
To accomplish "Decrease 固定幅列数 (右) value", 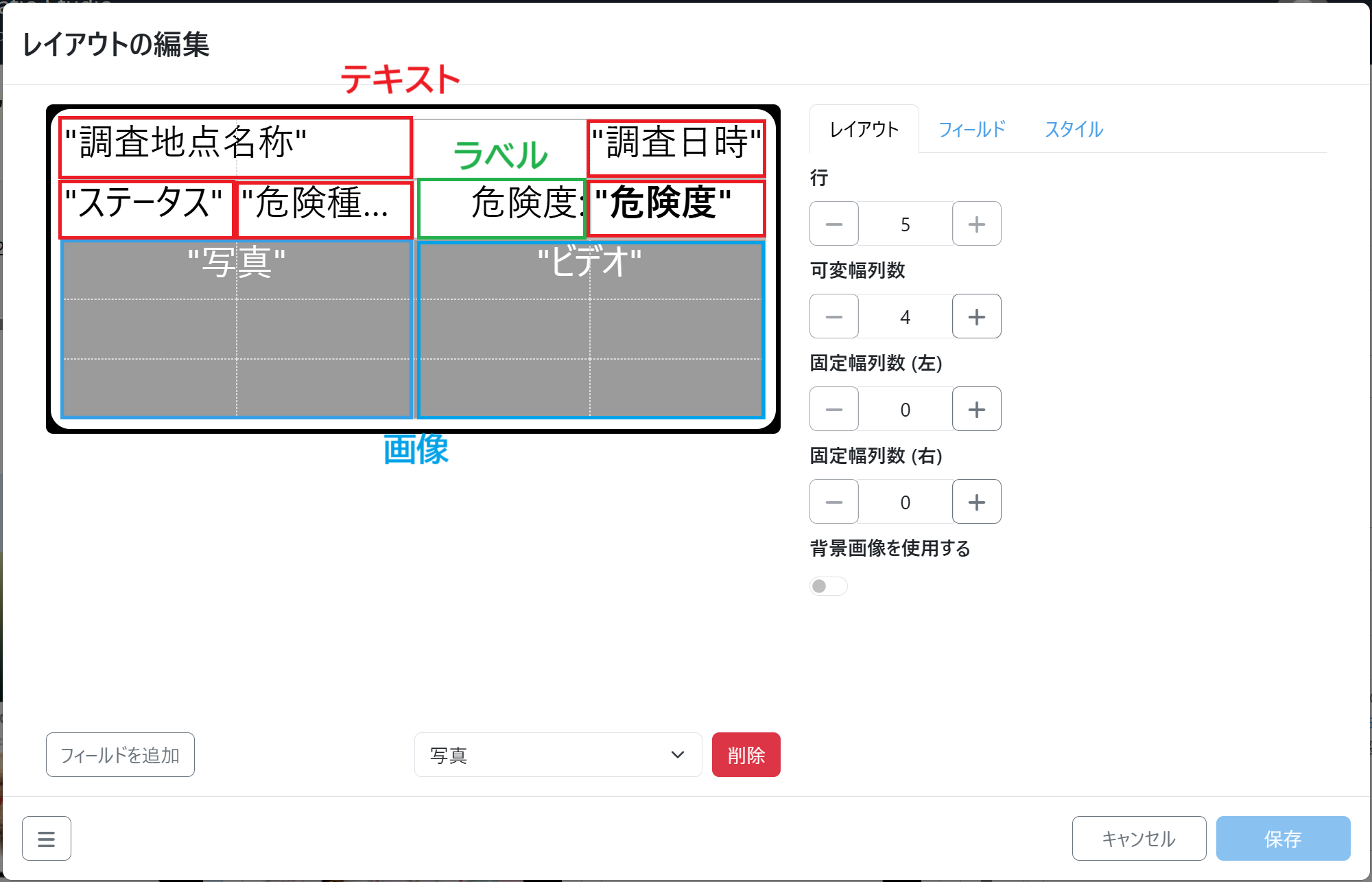I will coord(833,502).
